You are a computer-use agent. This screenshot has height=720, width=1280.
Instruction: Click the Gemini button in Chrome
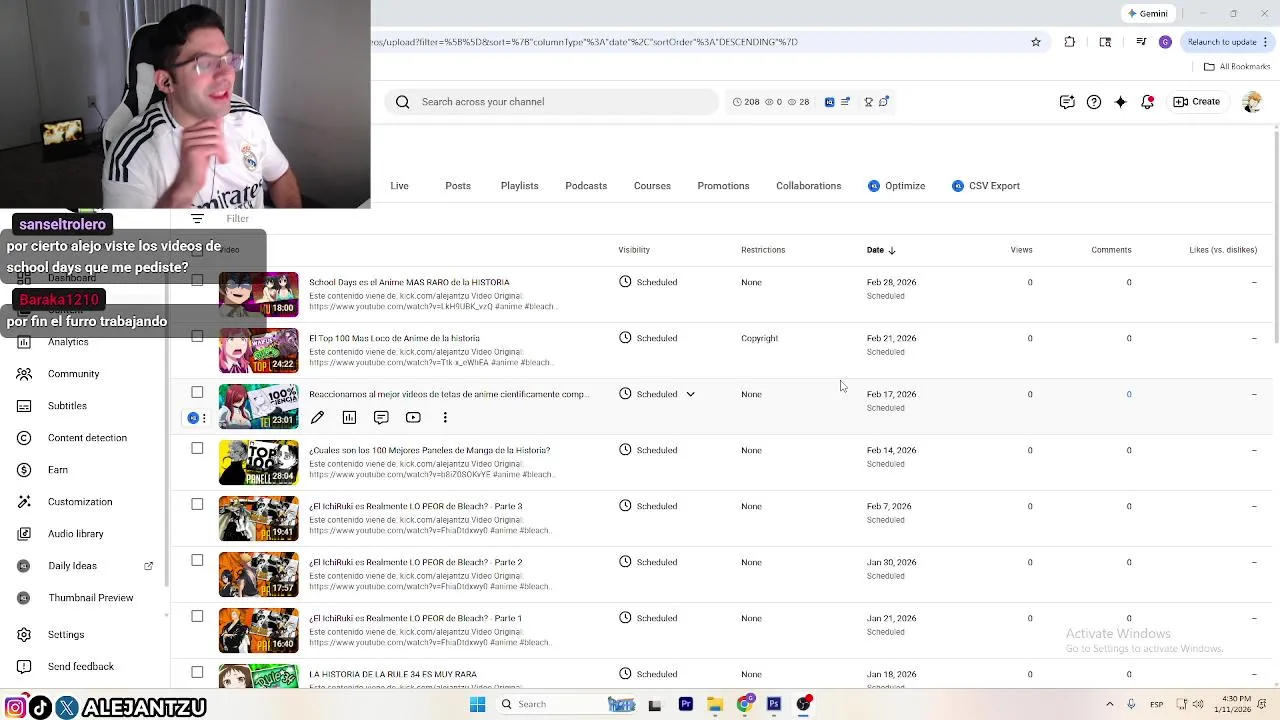click(x=1147, y=14)
